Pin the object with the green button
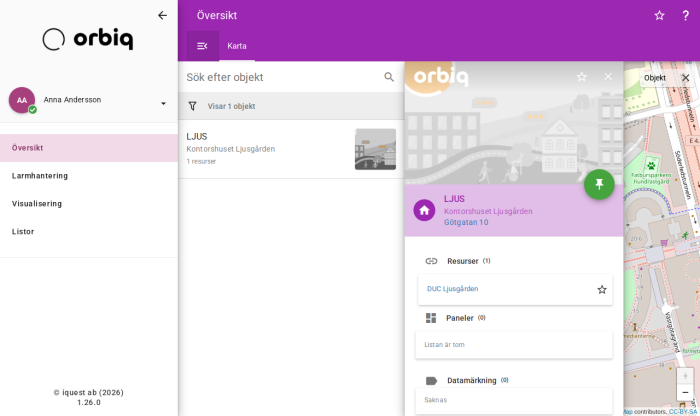 599,184
